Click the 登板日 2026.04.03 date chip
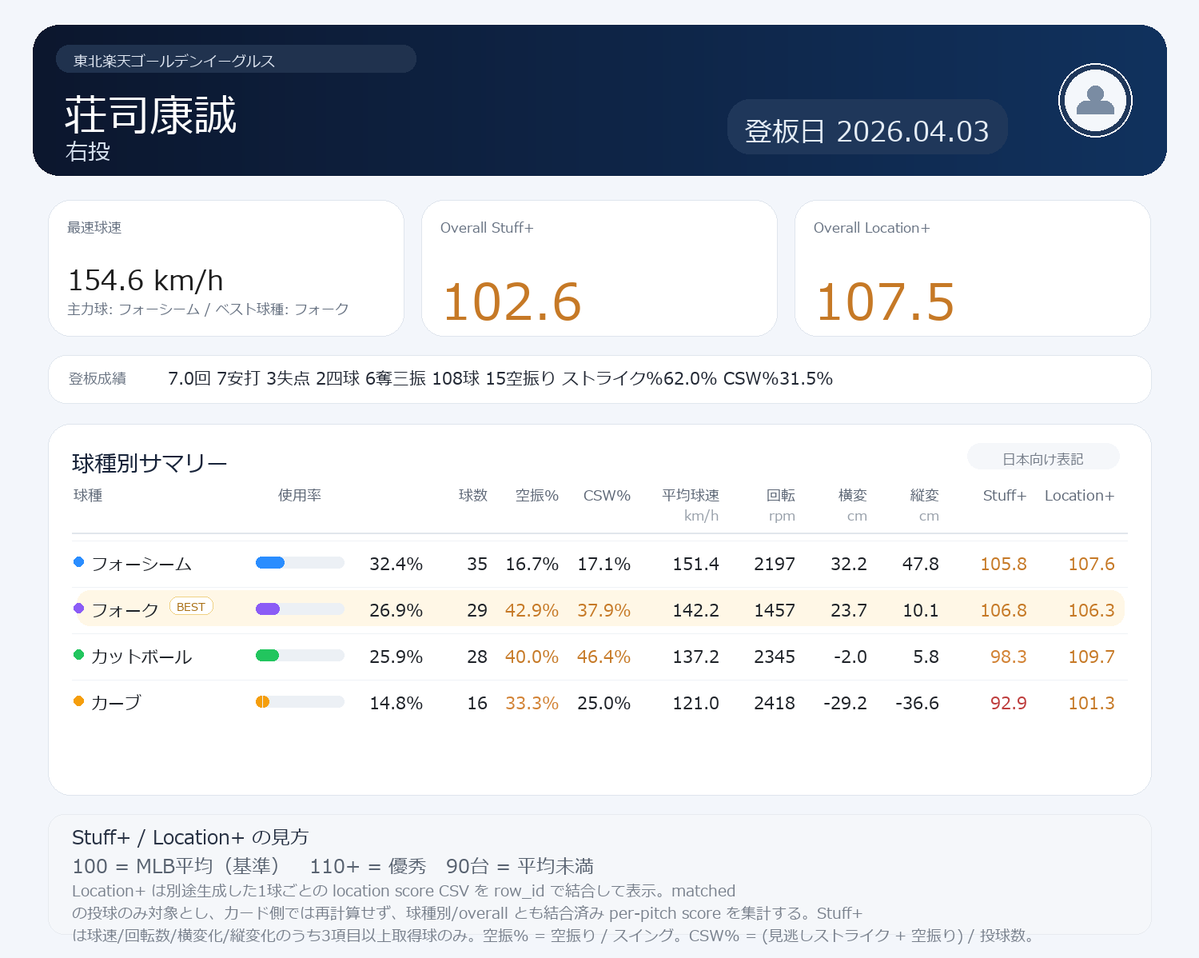This screenshot has width=1199, height=958. click(866, 128)
